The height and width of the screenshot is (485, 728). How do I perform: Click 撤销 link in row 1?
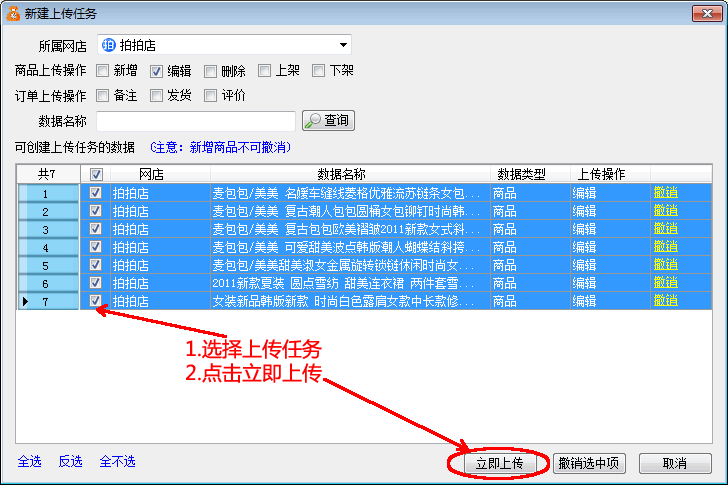[665, 192]
